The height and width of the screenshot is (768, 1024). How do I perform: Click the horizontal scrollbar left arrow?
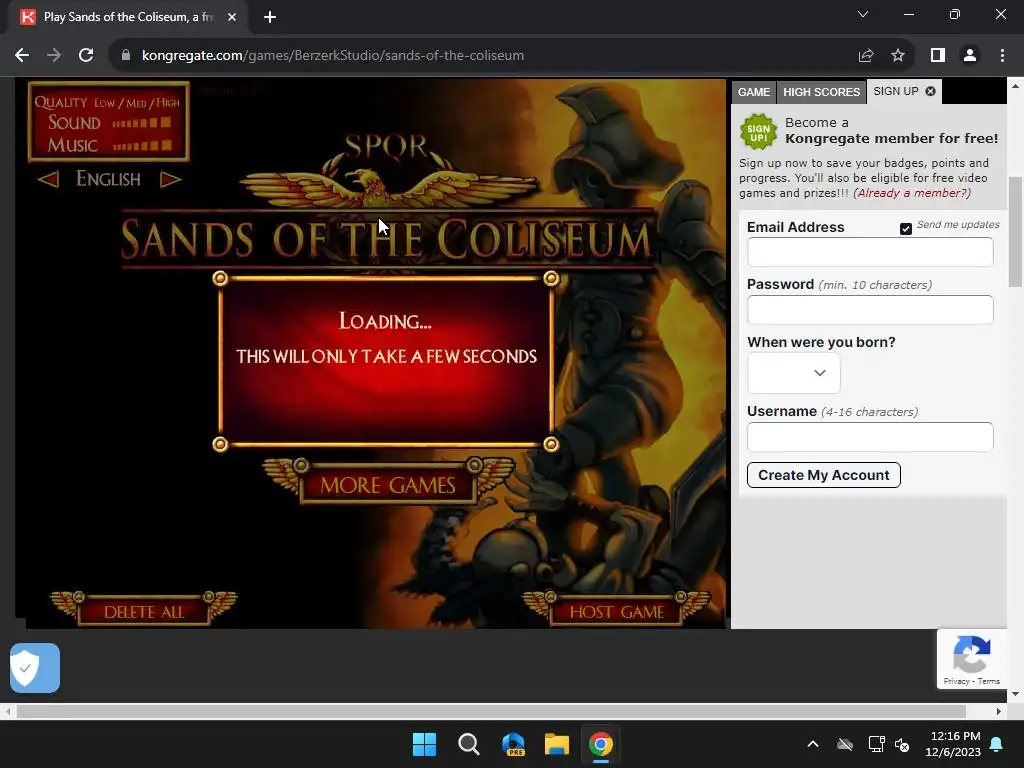8,711
